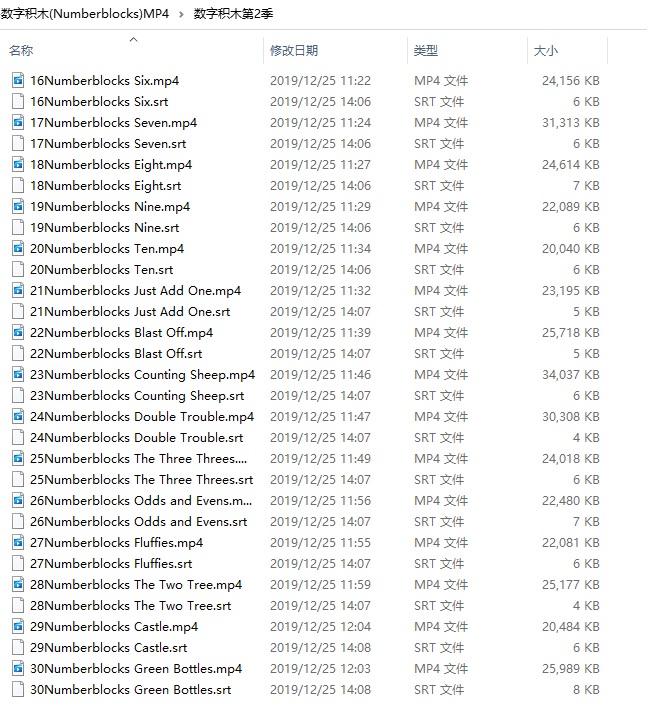Click the MP4 icon for 30Numberblocks Green Bottles.mp4
The width and height of the screenshot is (649, 722).
(x=17, y=668)
